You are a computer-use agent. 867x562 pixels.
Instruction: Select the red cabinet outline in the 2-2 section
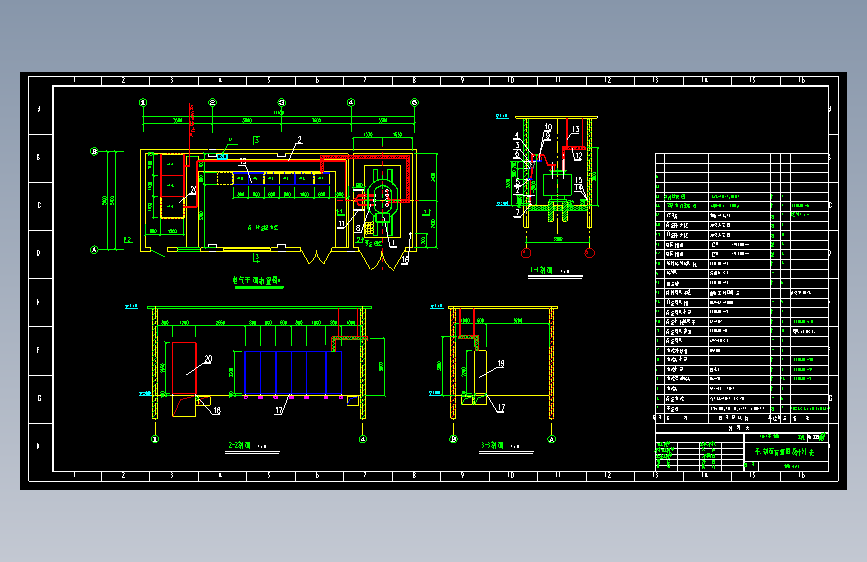click(184, 368)
